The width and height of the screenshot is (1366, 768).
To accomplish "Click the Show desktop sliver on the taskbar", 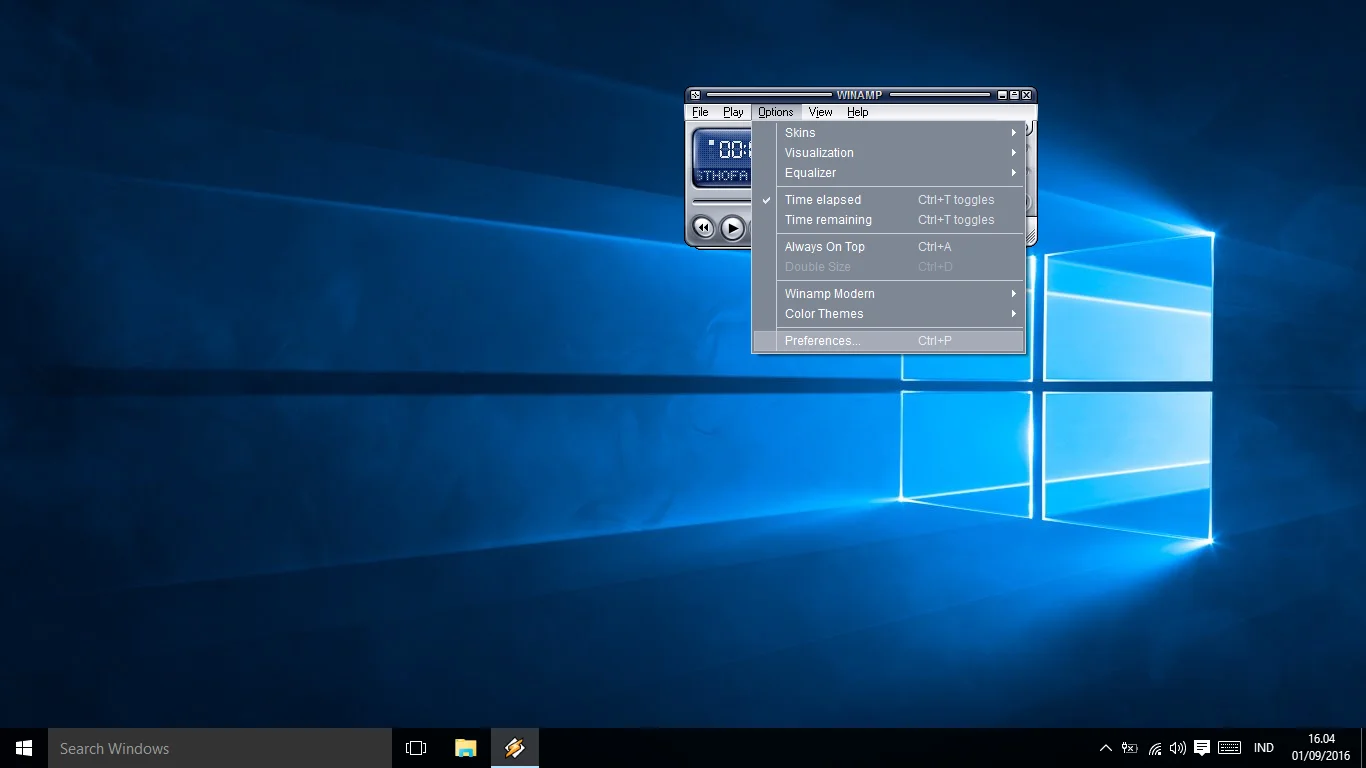I will (1363, 748).
